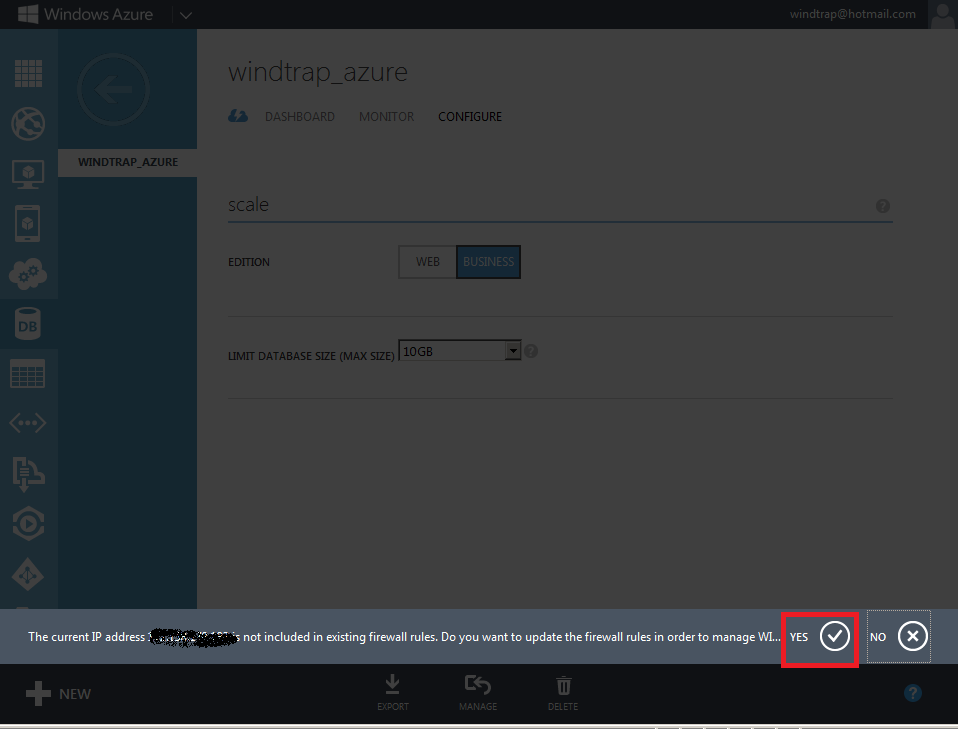Click the LIMIT DATABASE SIZE (MAX SIZE) label
This screenshot has height=729, width=958.
point(311,356)
